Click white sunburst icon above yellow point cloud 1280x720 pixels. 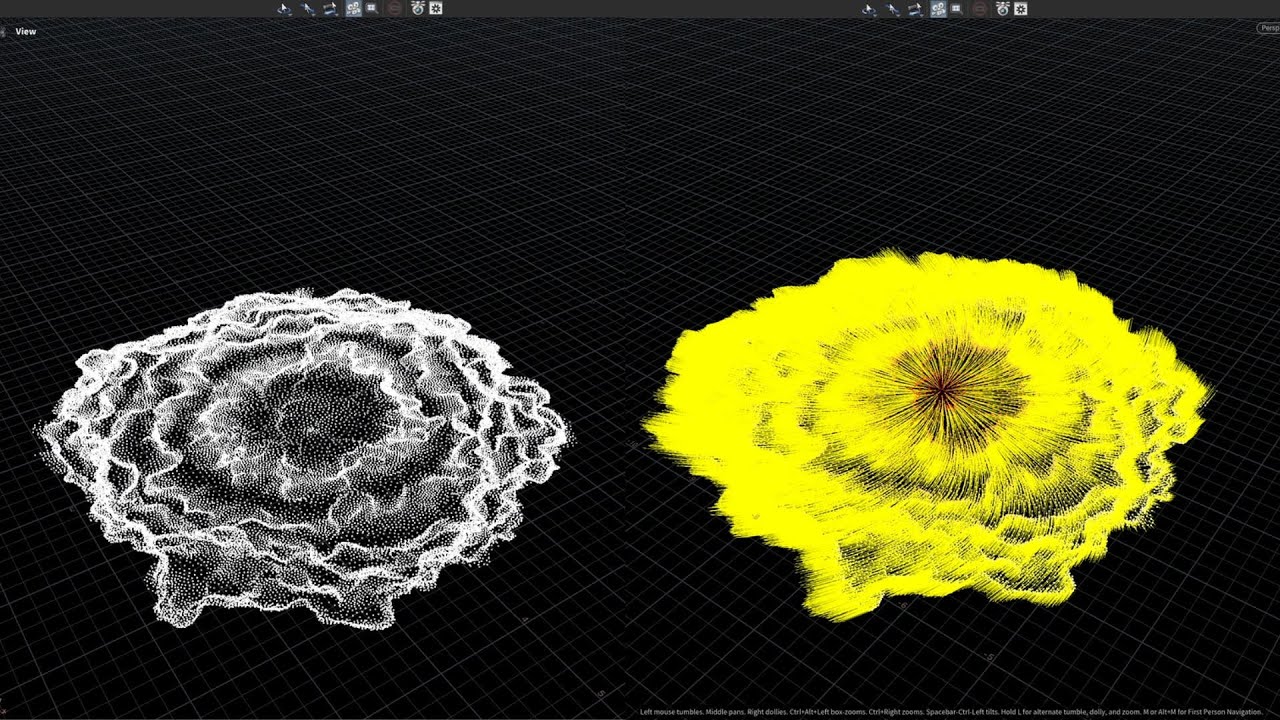click(x=1020, y=9)
